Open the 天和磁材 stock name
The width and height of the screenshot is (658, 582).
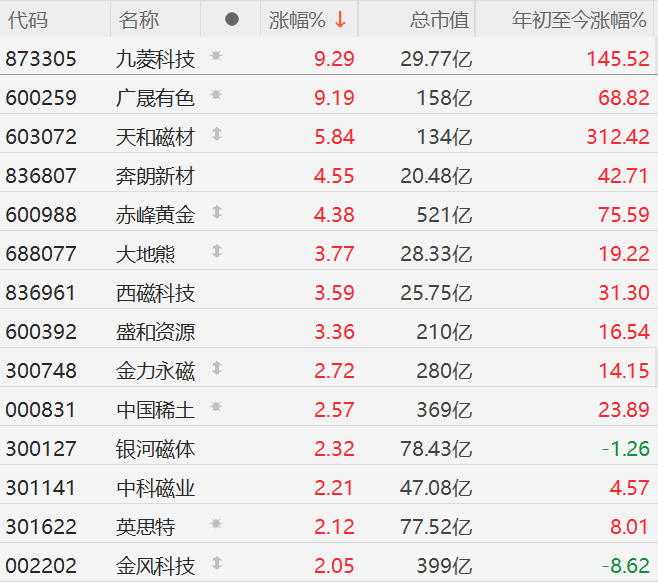pyautogui.click(x=155, y=137)
